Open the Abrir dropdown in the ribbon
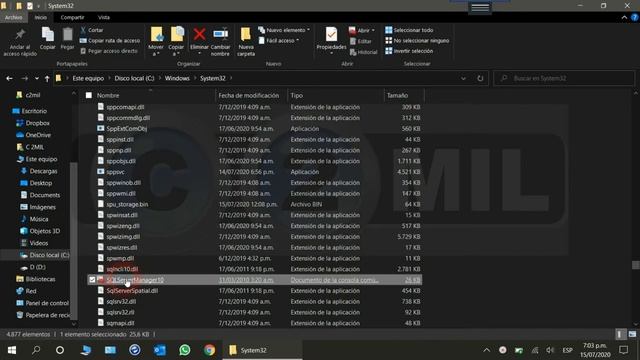Screen dimensions: 640x360 coord(362,31)
